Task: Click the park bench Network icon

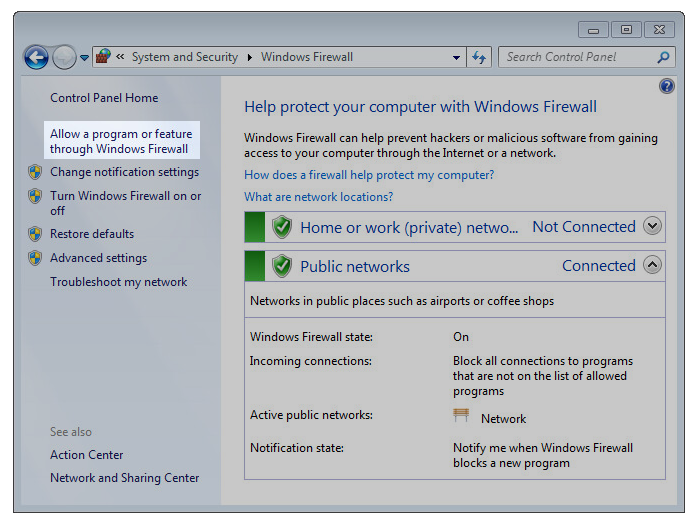Action: (461, 415)
